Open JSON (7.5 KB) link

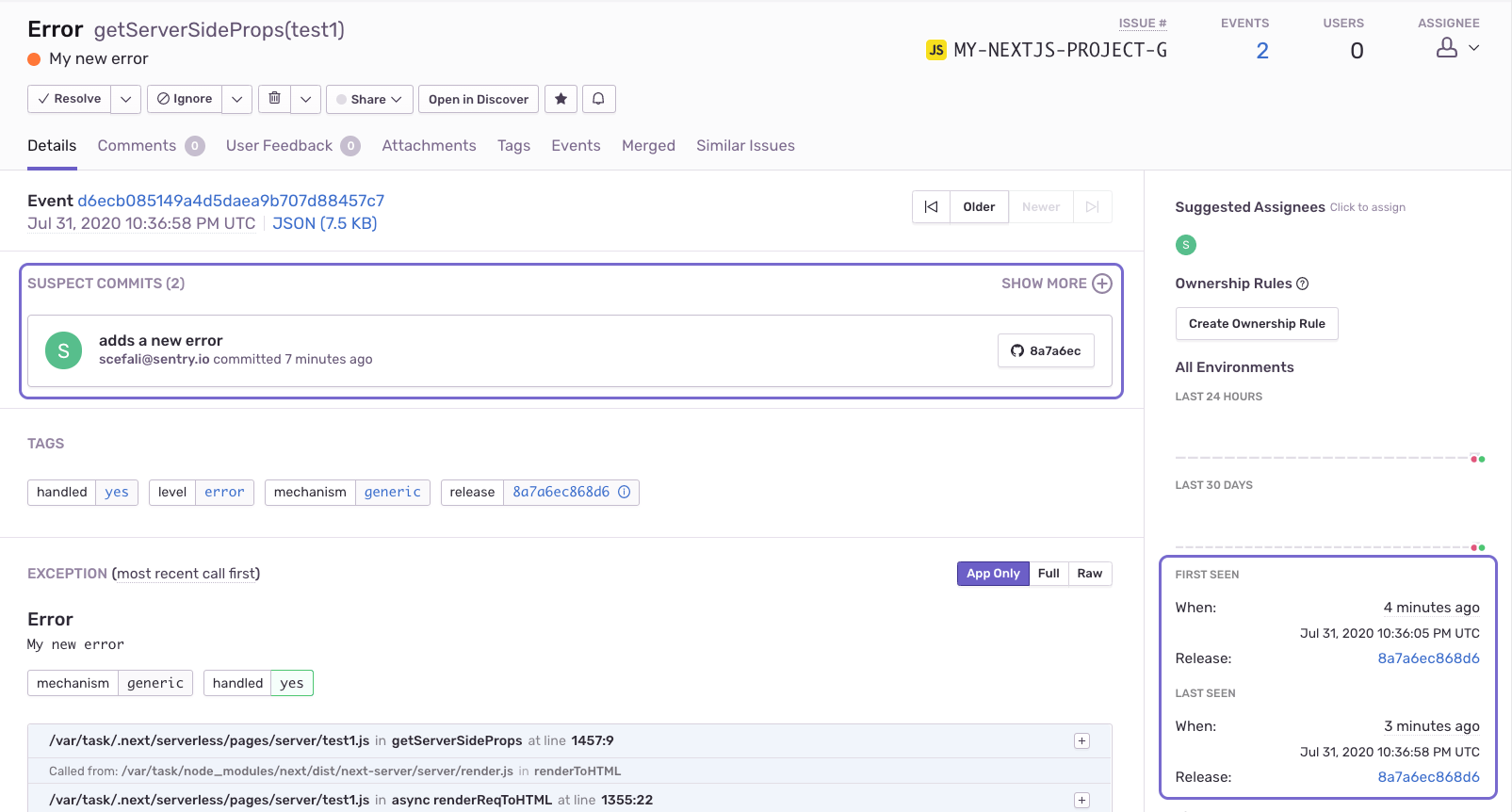[x=325, y=223]
